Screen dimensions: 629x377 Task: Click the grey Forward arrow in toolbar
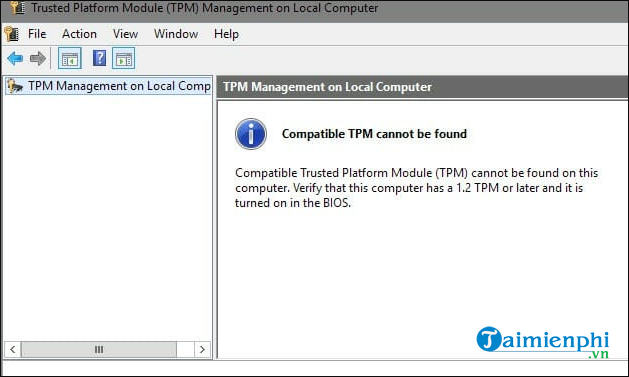(x=38, y=59)
